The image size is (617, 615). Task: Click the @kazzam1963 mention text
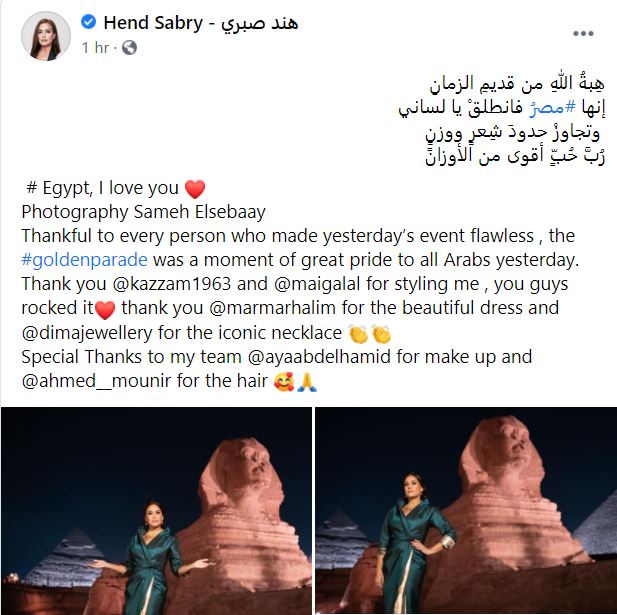click(172, 284)
